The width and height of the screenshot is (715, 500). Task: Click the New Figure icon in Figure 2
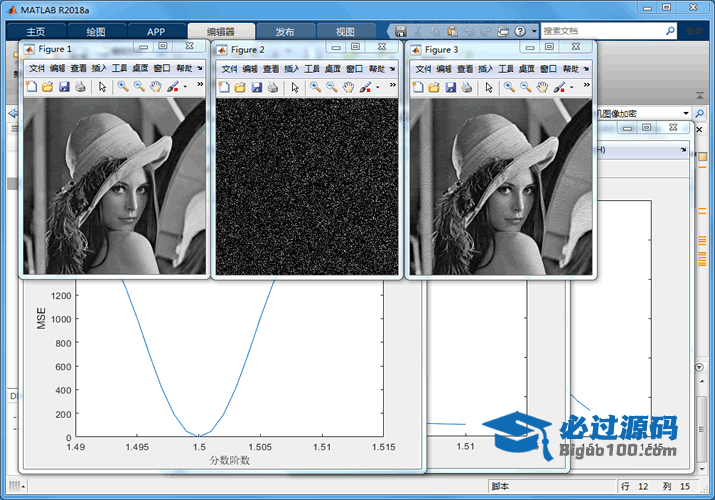point(224,87)
